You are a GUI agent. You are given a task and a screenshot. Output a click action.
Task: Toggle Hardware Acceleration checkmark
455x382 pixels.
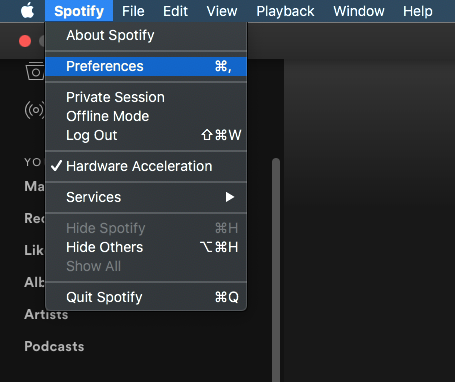tap(146, 166)
